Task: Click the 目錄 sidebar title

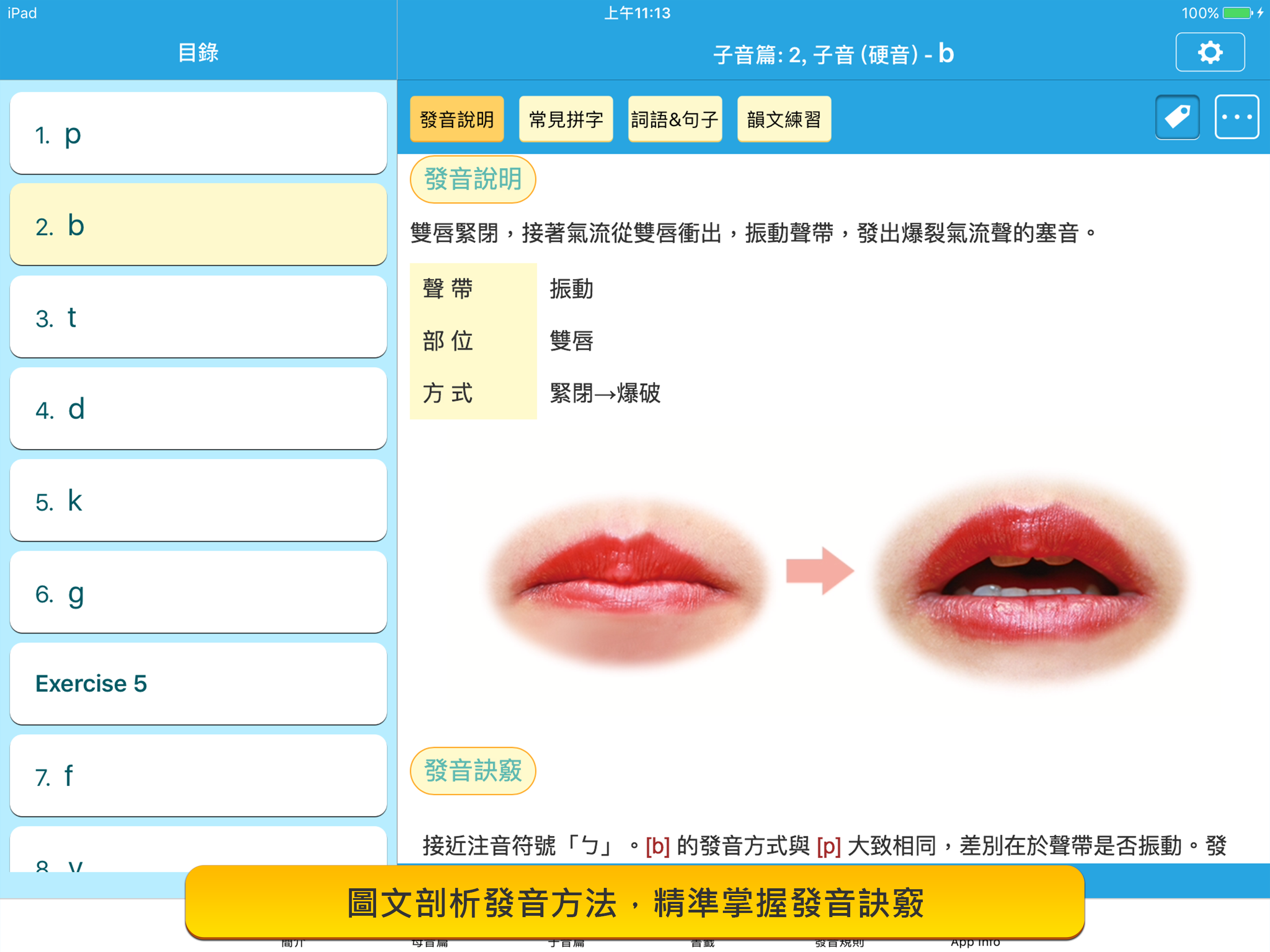Action: pos(198,52)
